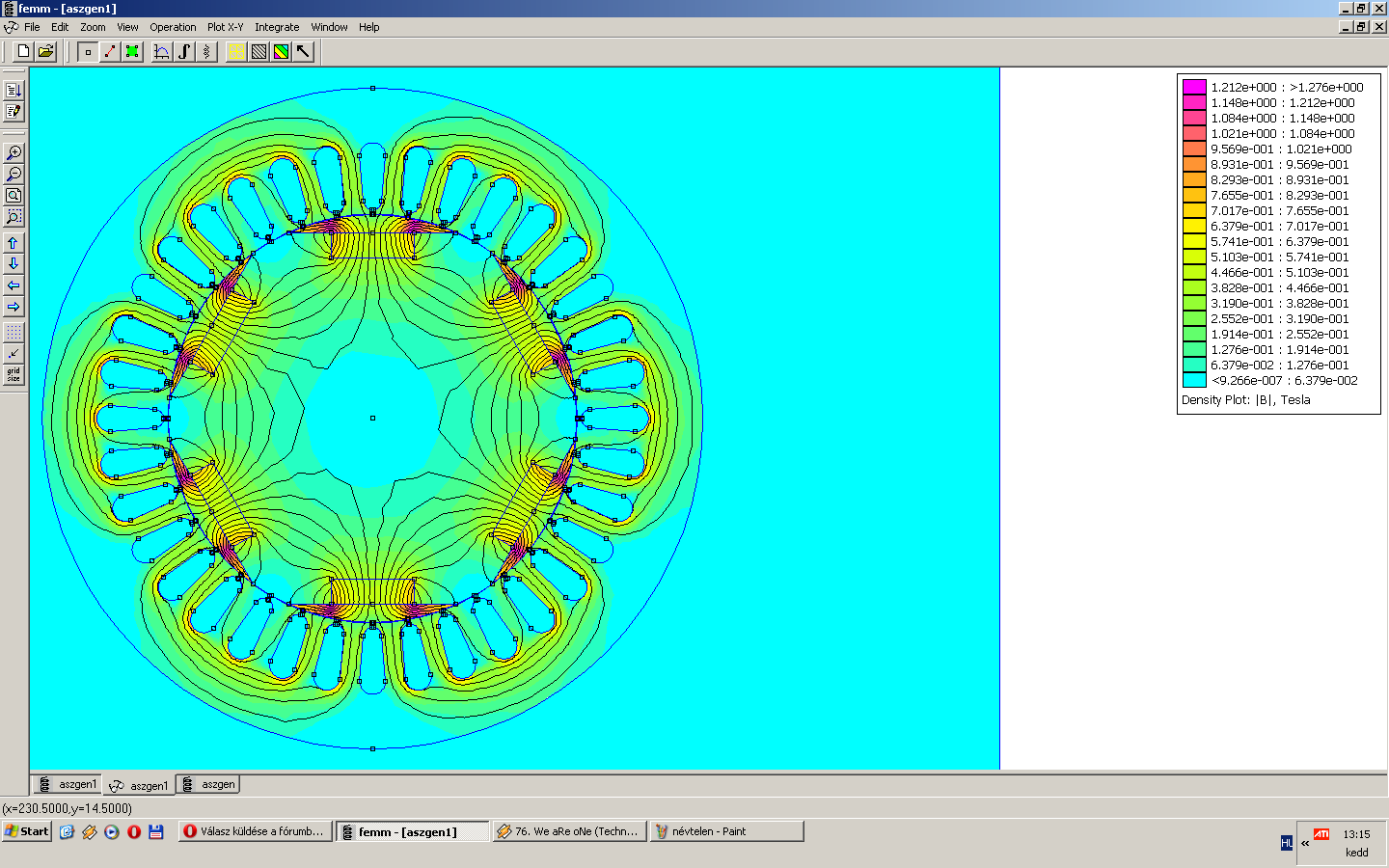Click the notepad-with-pencil icon in sidebar
The height and width of the screenshot is (868, 1389).
coord(14,112)
